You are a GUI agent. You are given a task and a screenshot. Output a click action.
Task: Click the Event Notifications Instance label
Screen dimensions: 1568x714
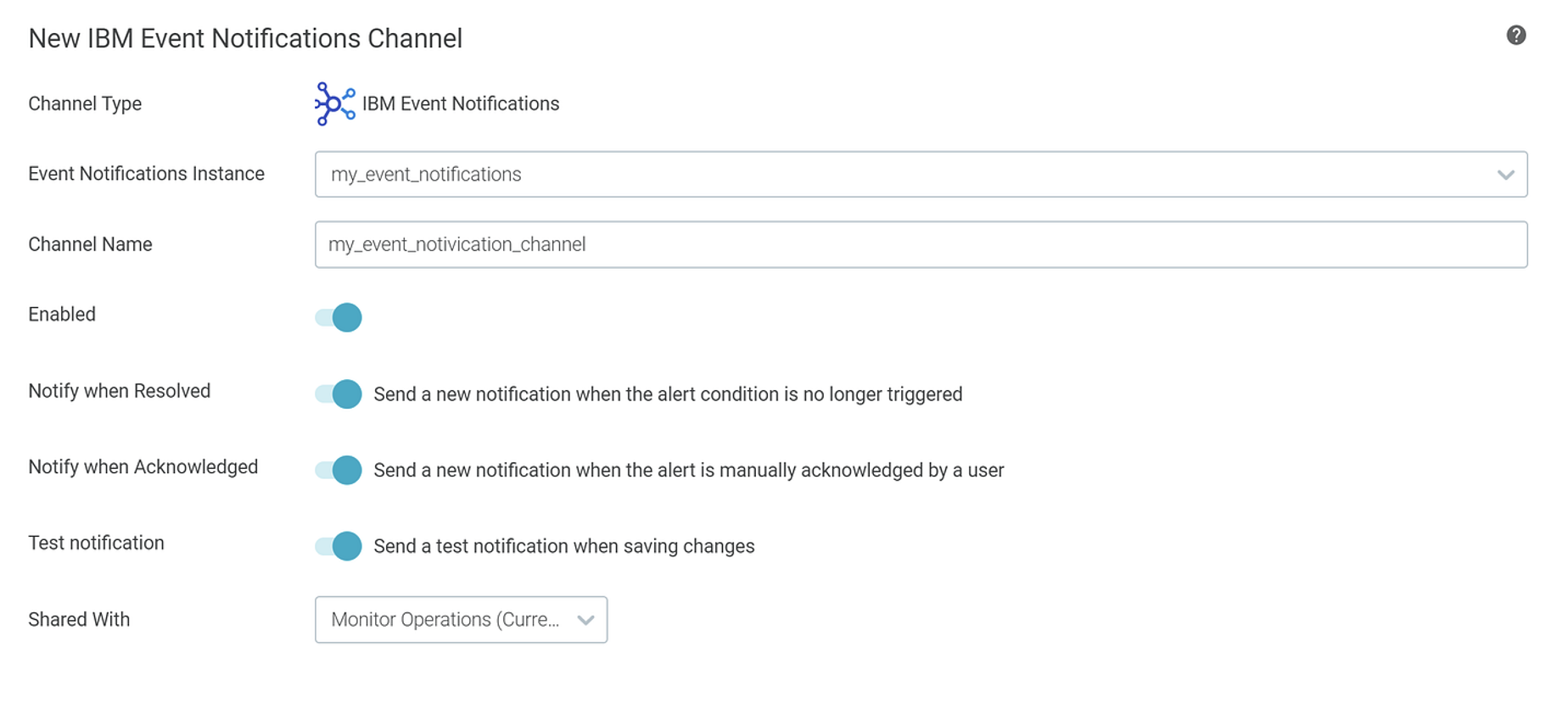pyautogui.click(x=146, y=173)
